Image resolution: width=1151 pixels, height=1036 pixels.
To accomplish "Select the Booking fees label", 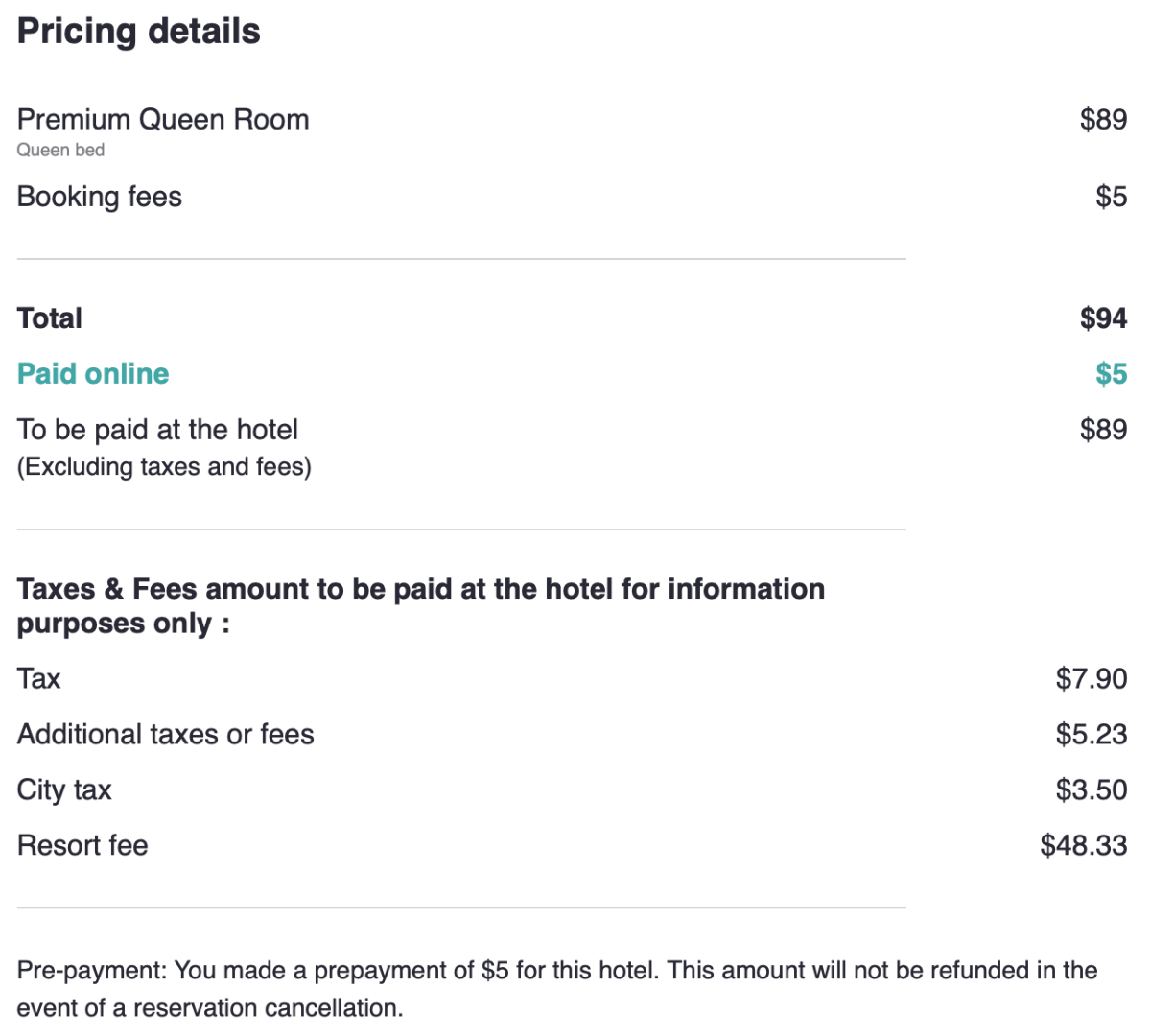I will pyautogui.click(x=100, y=196).
